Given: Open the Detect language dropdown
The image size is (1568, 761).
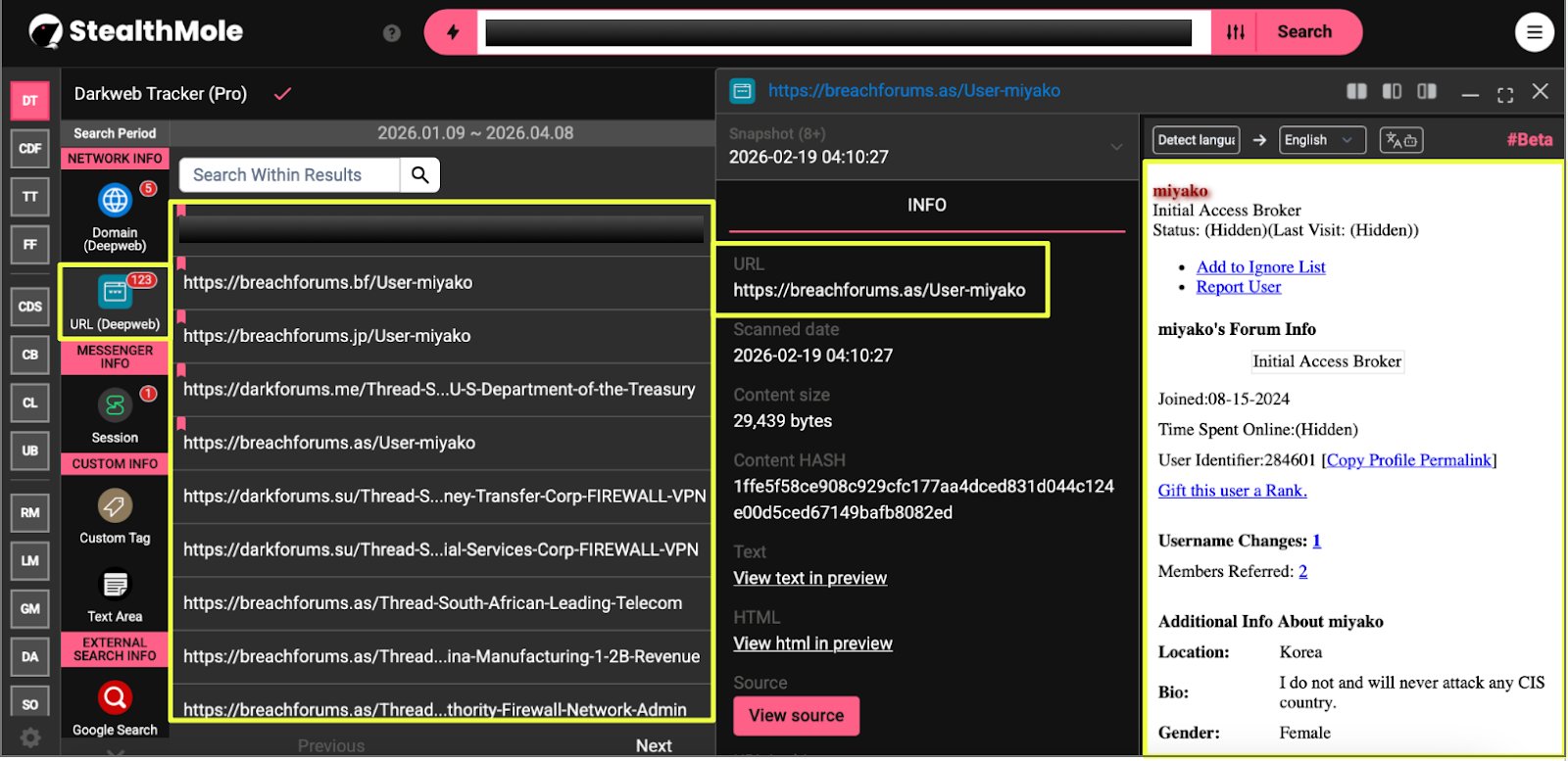Looking at the screenshot, I should 1196,140.
